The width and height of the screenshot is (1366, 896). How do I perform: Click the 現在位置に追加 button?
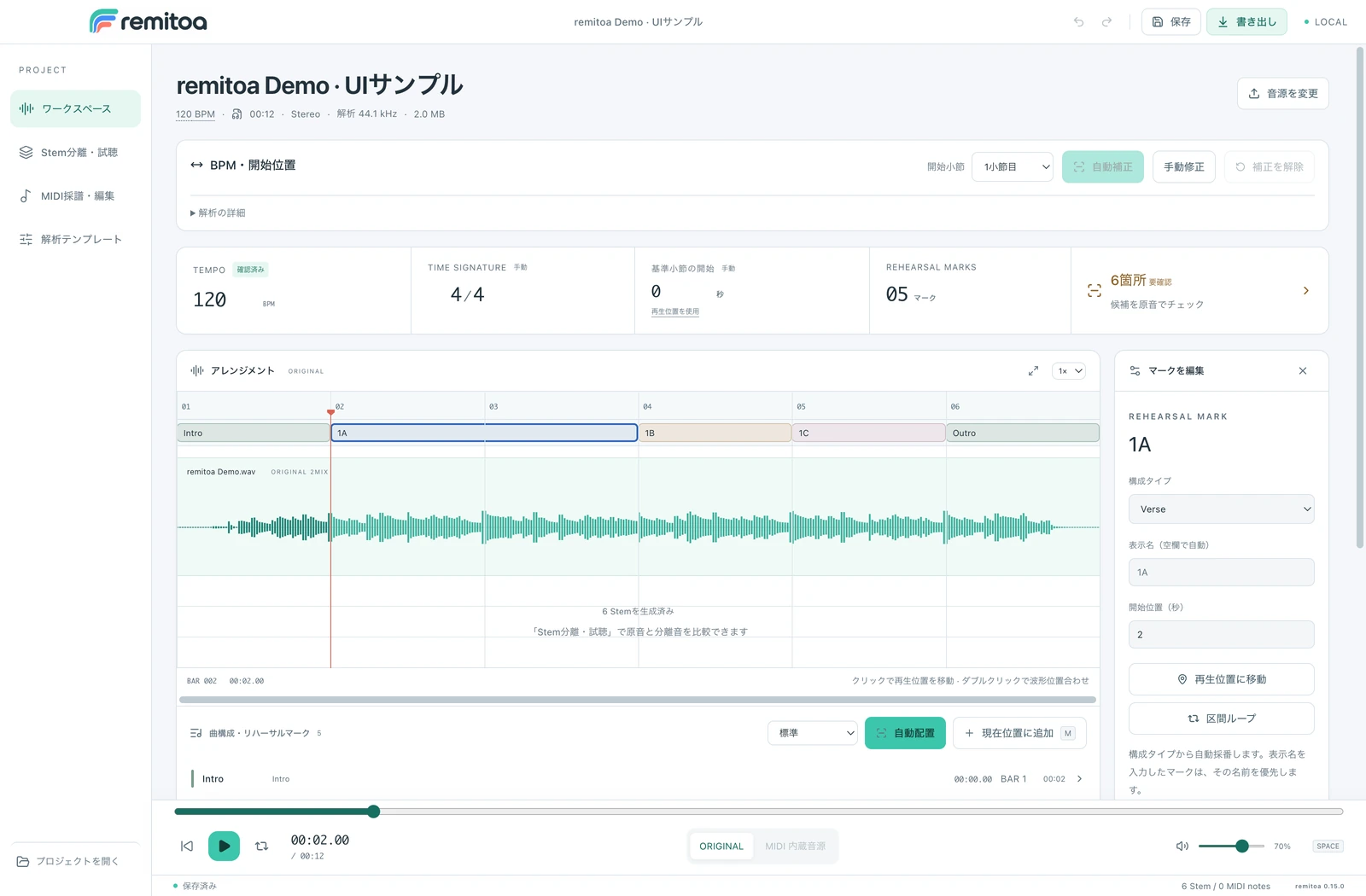pyautogui.click(x=1019, y=733)
